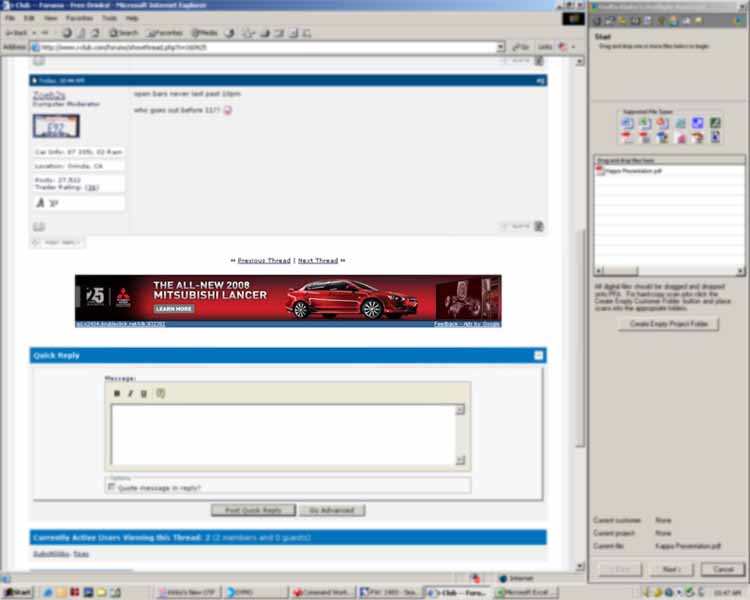The height and width of the screenshot is (600, 750).
Task: Open Favorites from the browser toolbar
Action: [166, 33]
